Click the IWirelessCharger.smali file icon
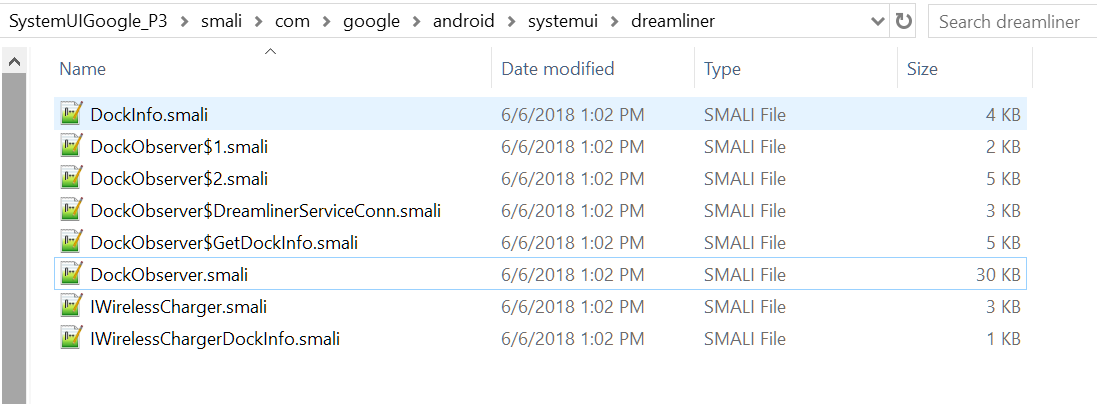1097x404 pixels. point(71,307)
